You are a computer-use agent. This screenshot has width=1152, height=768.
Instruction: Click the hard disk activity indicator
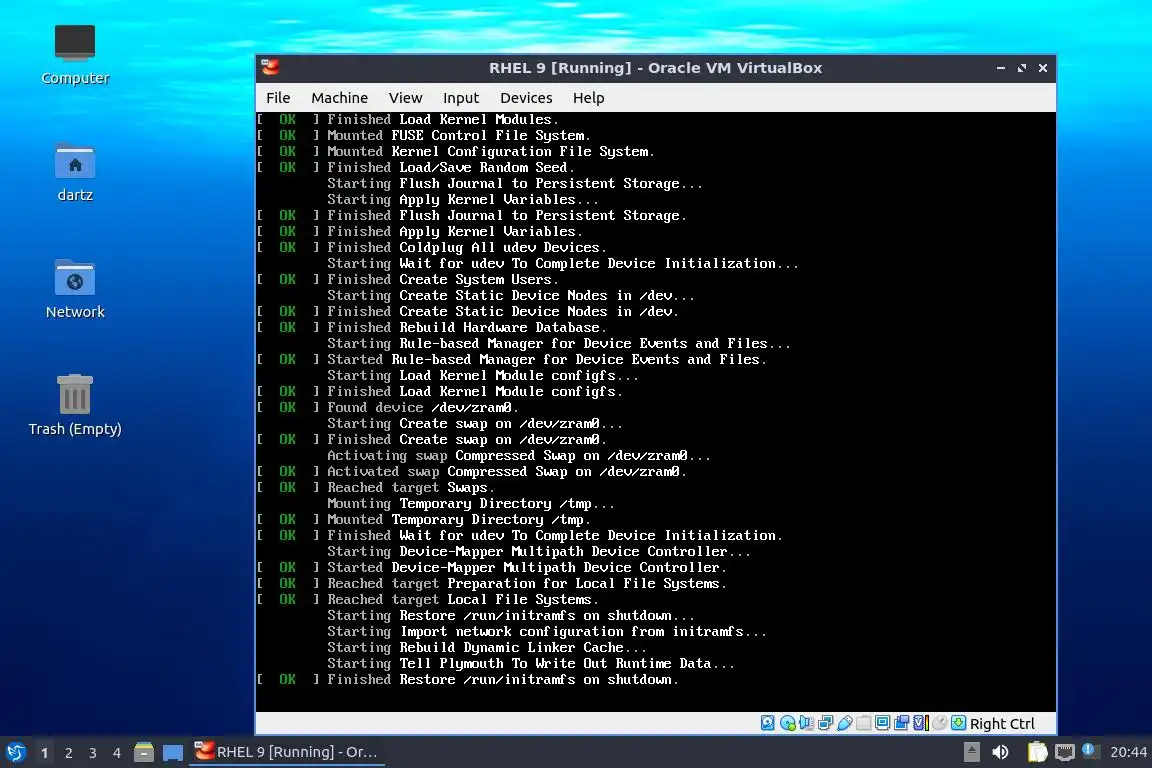(x=767, y=723)
